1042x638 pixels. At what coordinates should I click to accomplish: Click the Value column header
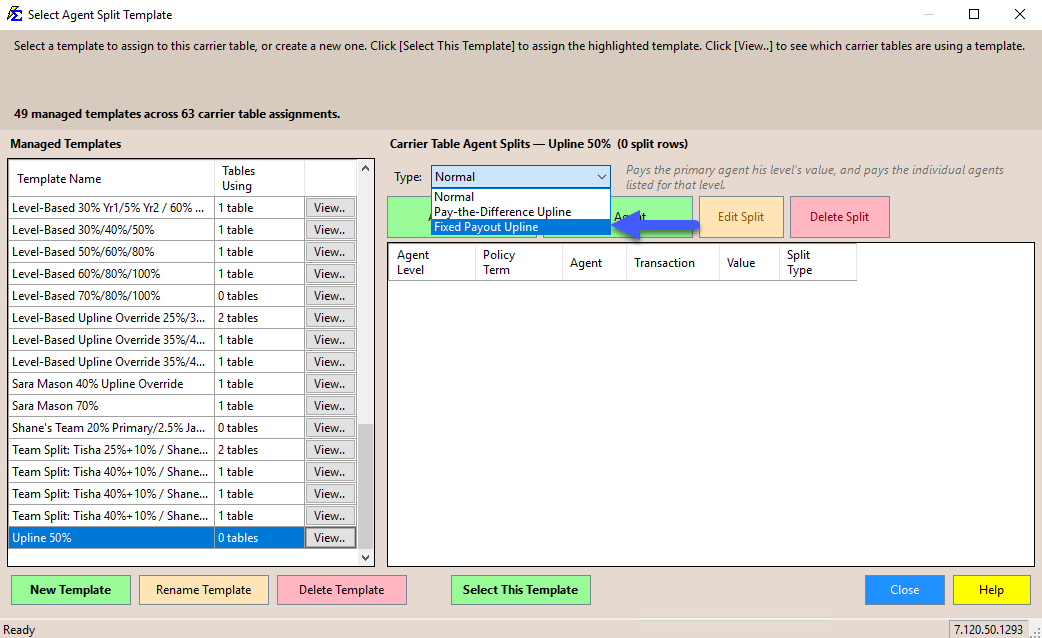tap(749, 263)
